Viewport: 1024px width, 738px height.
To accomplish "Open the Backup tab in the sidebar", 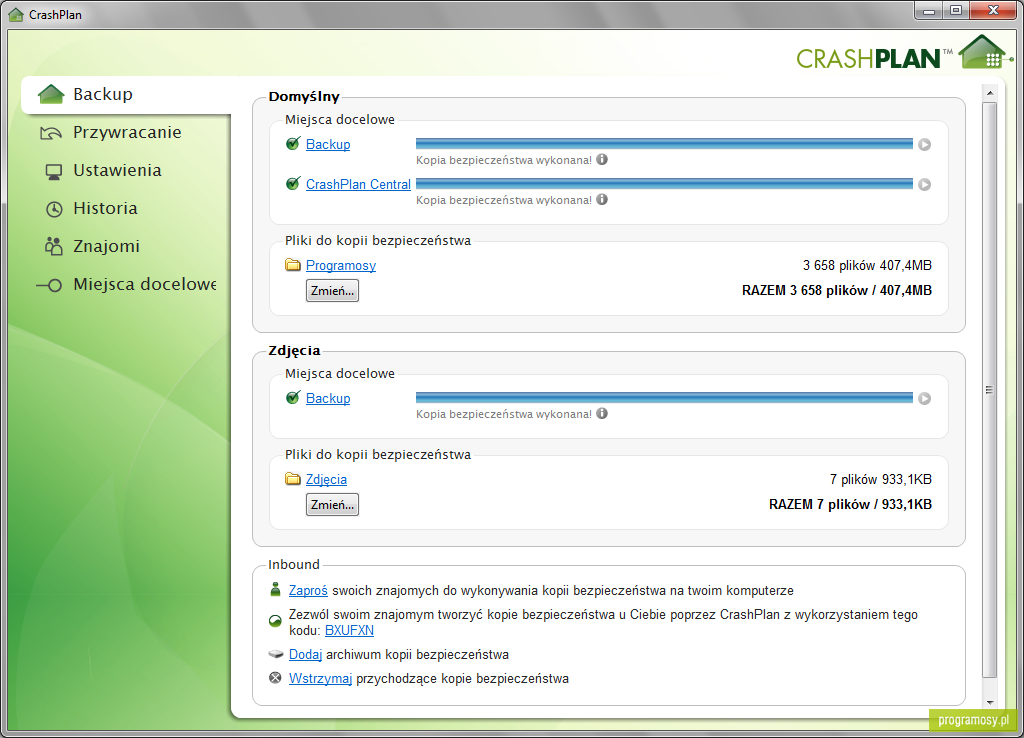I will [125, 95].
